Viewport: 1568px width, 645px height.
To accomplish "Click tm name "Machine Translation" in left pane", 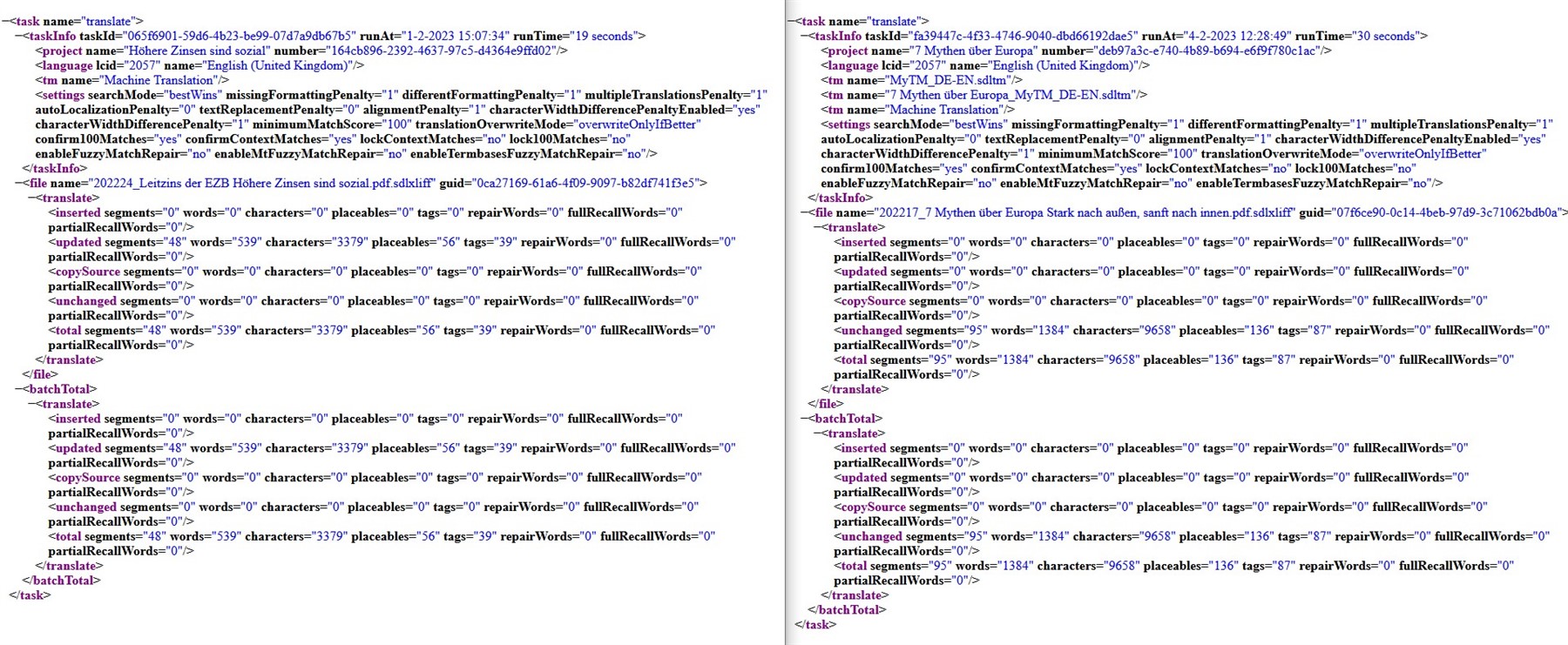I will [x=159, y=80].
